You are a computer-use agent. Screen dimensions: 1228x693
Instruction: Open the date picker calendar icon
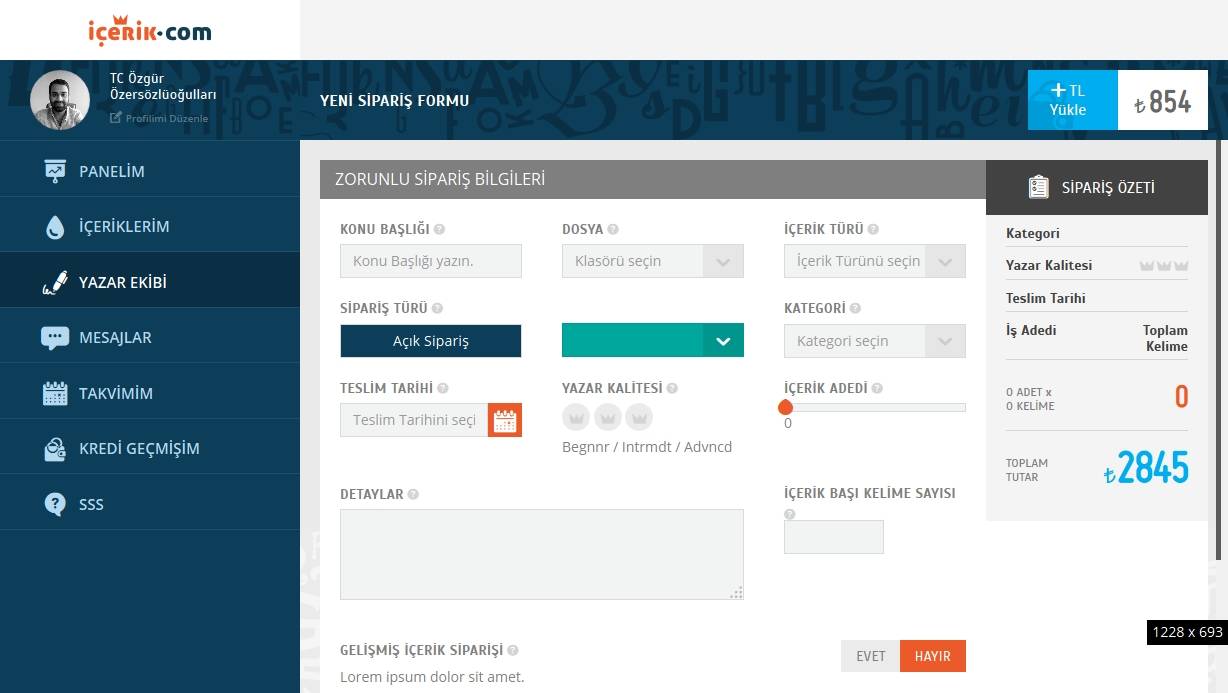point(506,420)
